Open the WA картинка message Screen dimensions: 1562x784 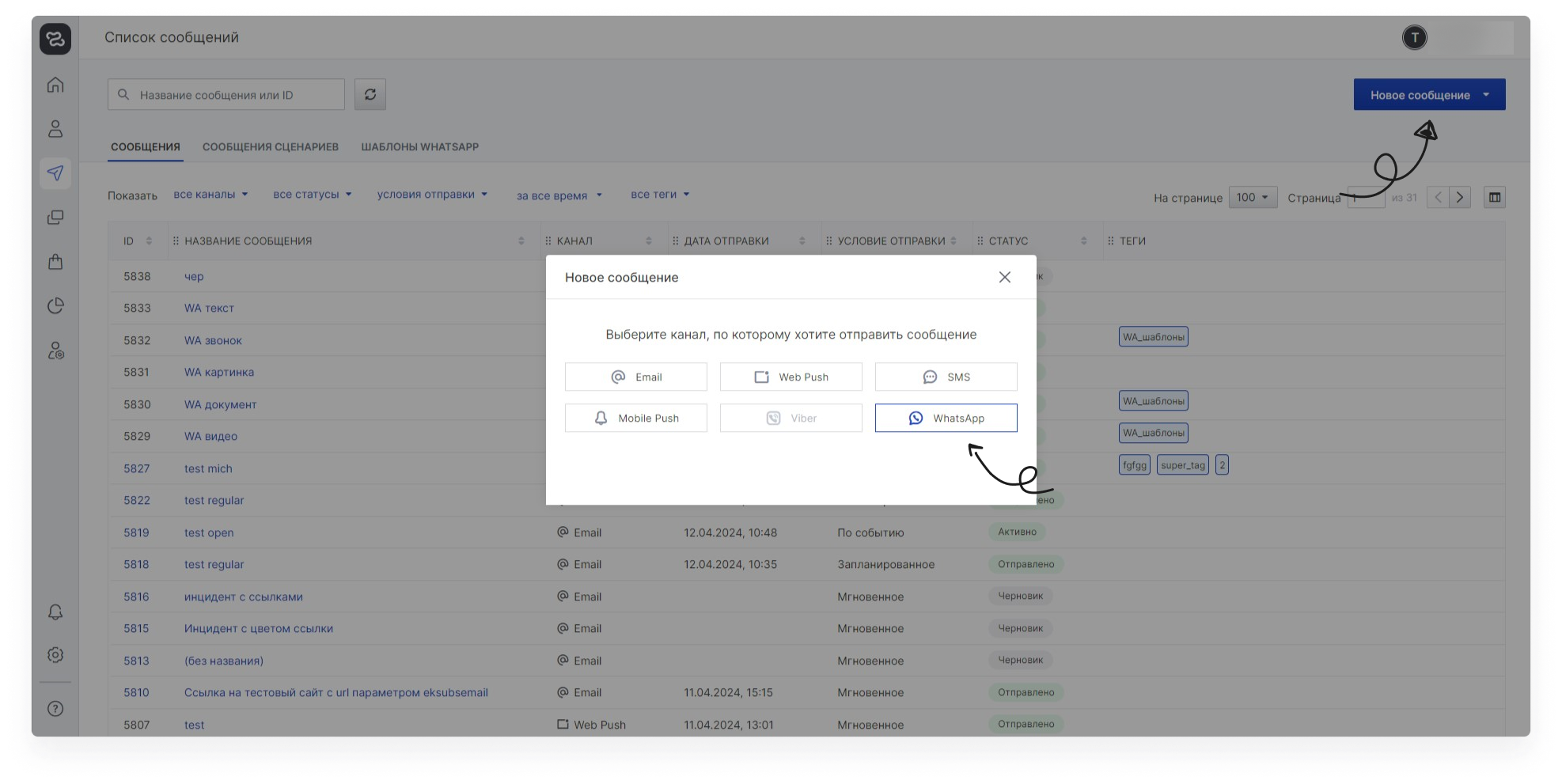(x=219, y=372)
